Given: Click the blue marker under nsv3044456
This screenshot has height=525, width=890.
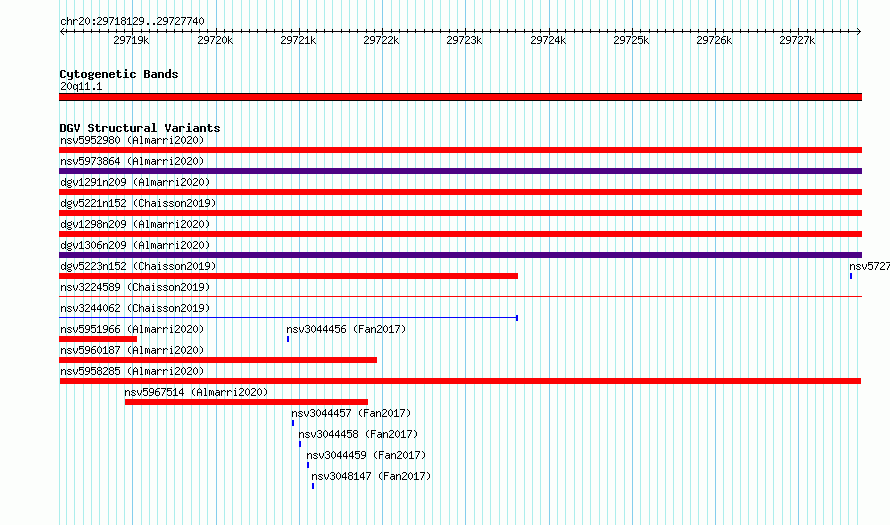Looking at the screenshot, I should pos(288,339).
